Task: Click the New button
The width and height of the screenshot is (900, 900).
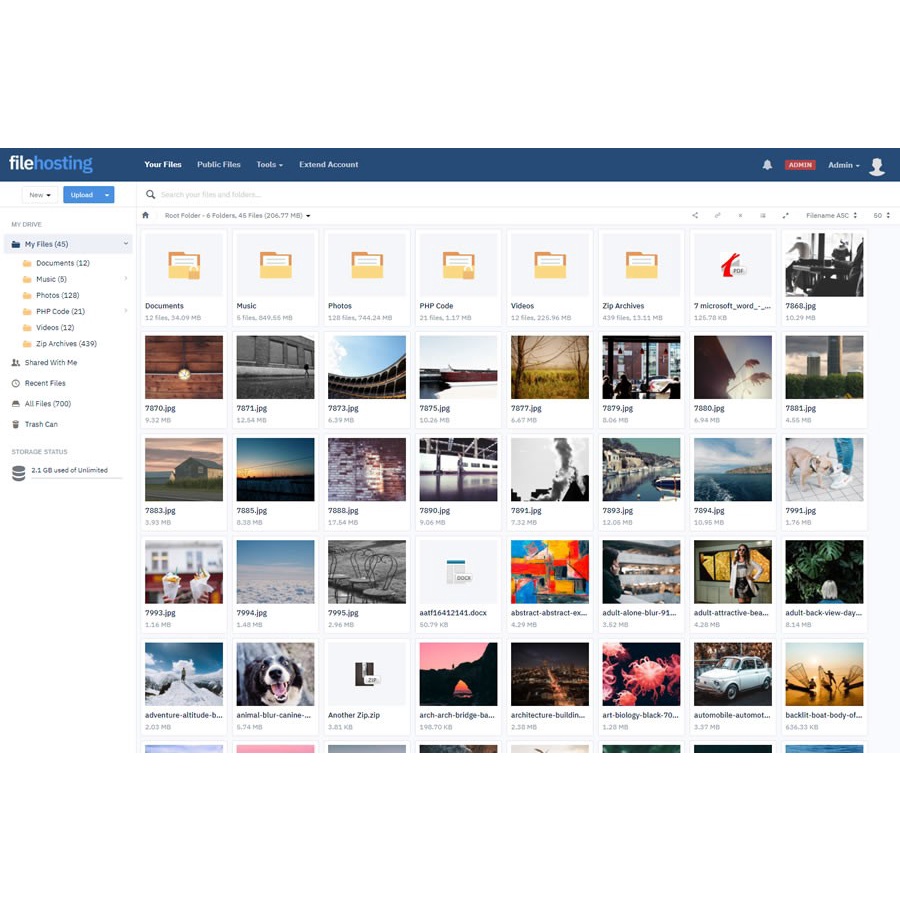Action: tap(38, 194)
